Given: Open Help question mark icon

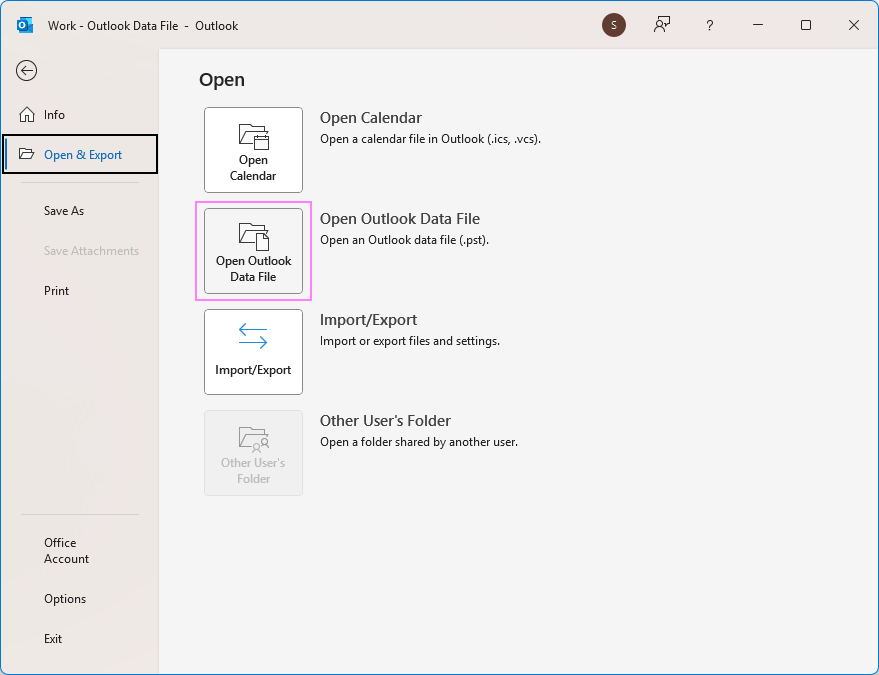Looking at the screenshot, I should point(710,25).
